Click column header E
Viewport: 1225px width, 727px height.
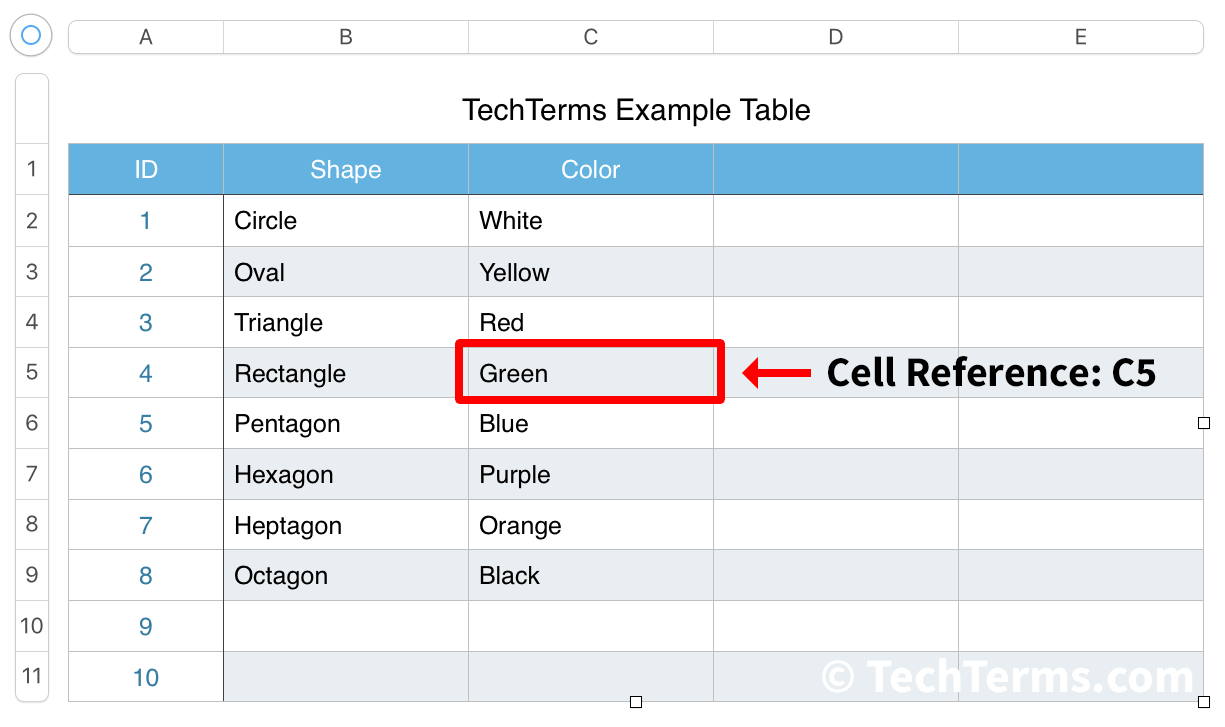coord(1080,36)
